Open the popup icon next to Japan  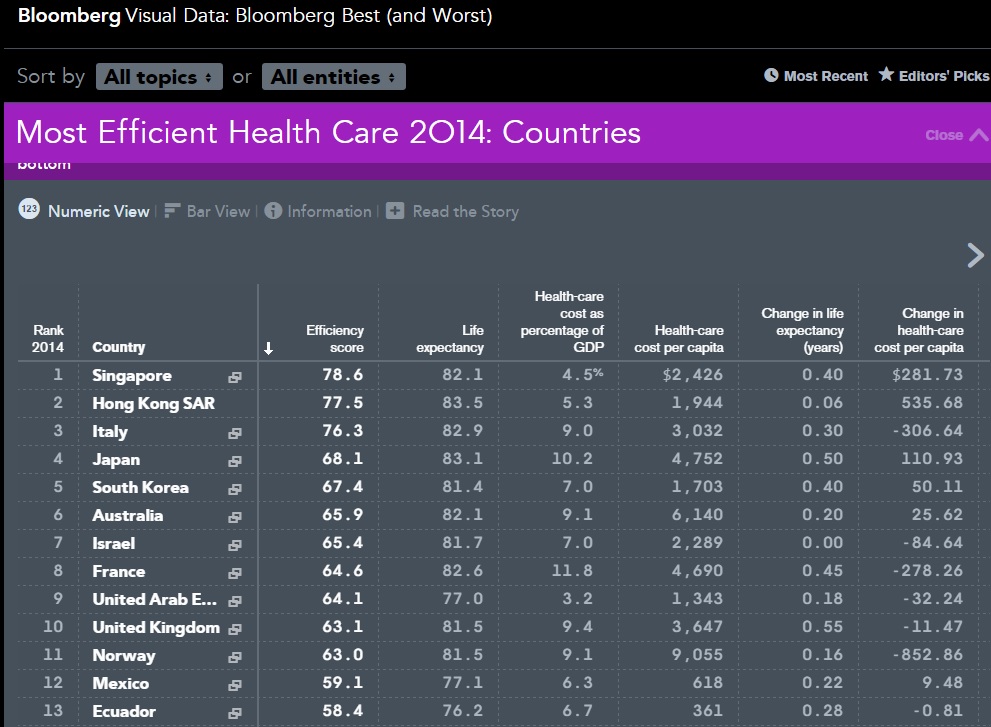(235, 461)
